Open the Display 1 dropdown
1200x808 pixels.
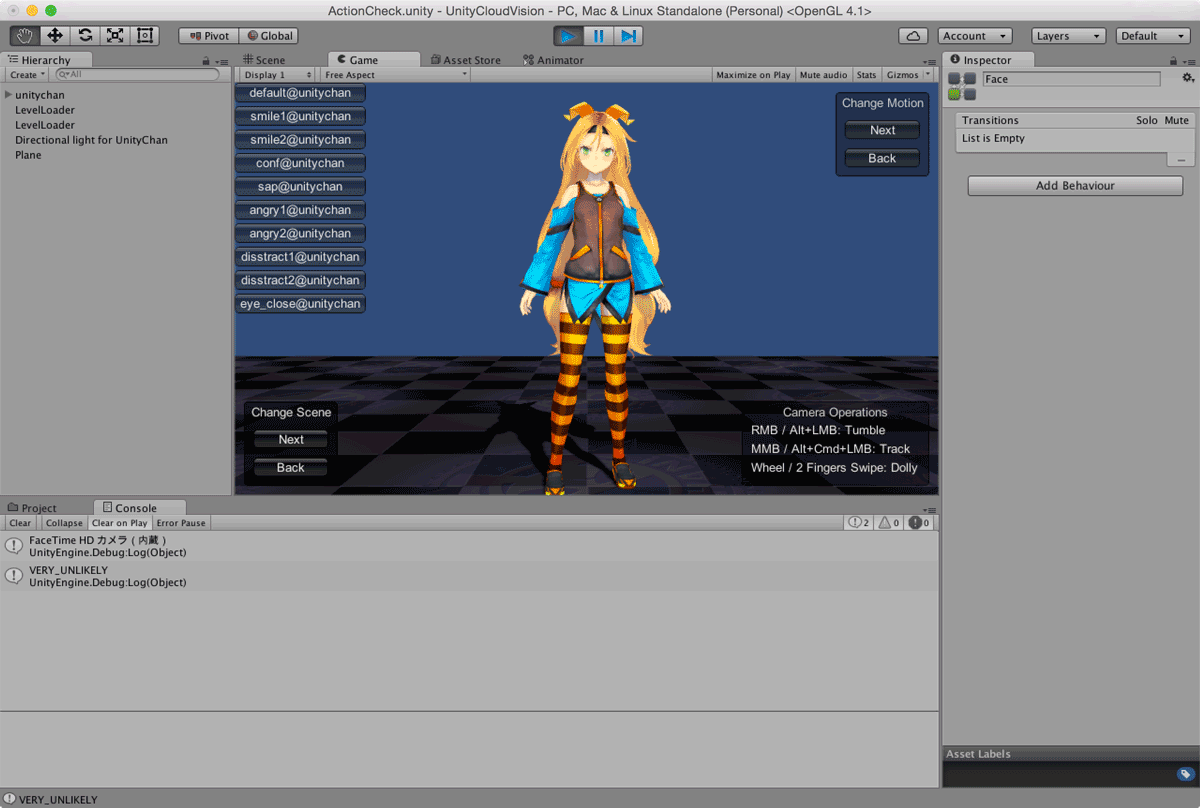pos(276,75)
